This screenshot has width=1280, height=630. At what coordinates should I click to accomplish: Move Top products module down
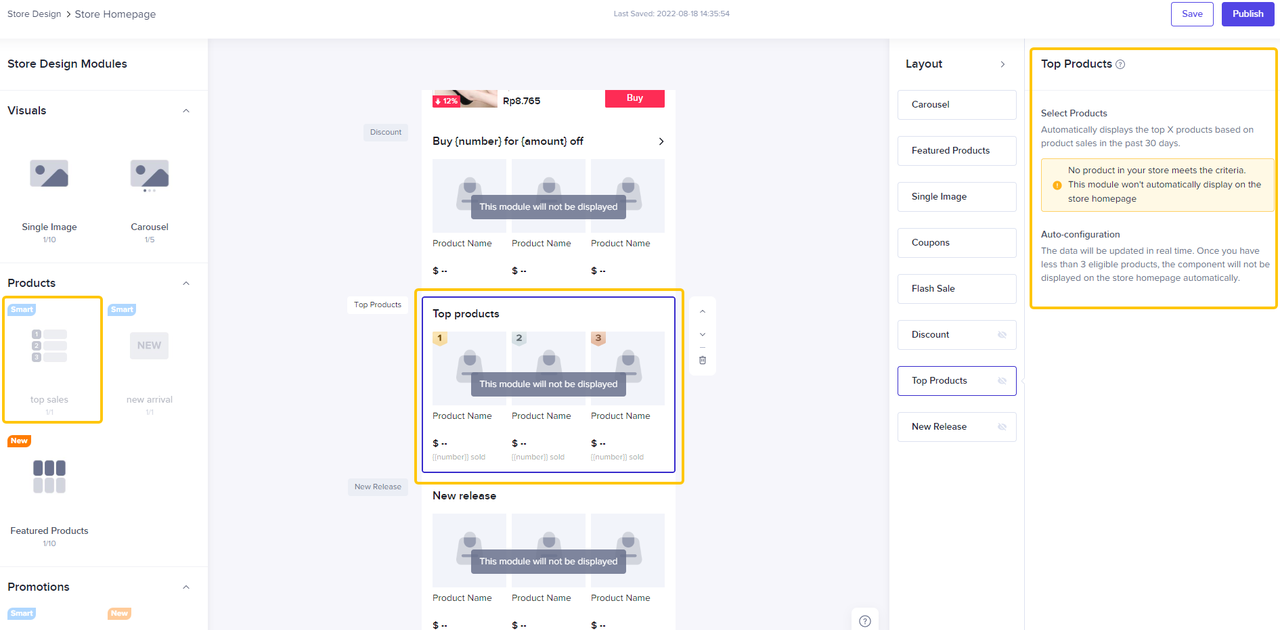click(703, 335)
